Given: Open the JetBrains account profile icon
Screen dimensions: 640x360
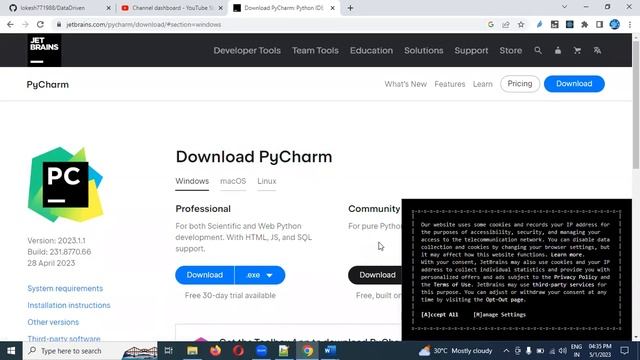Looking at the screenshot, I should pos(558,51).
